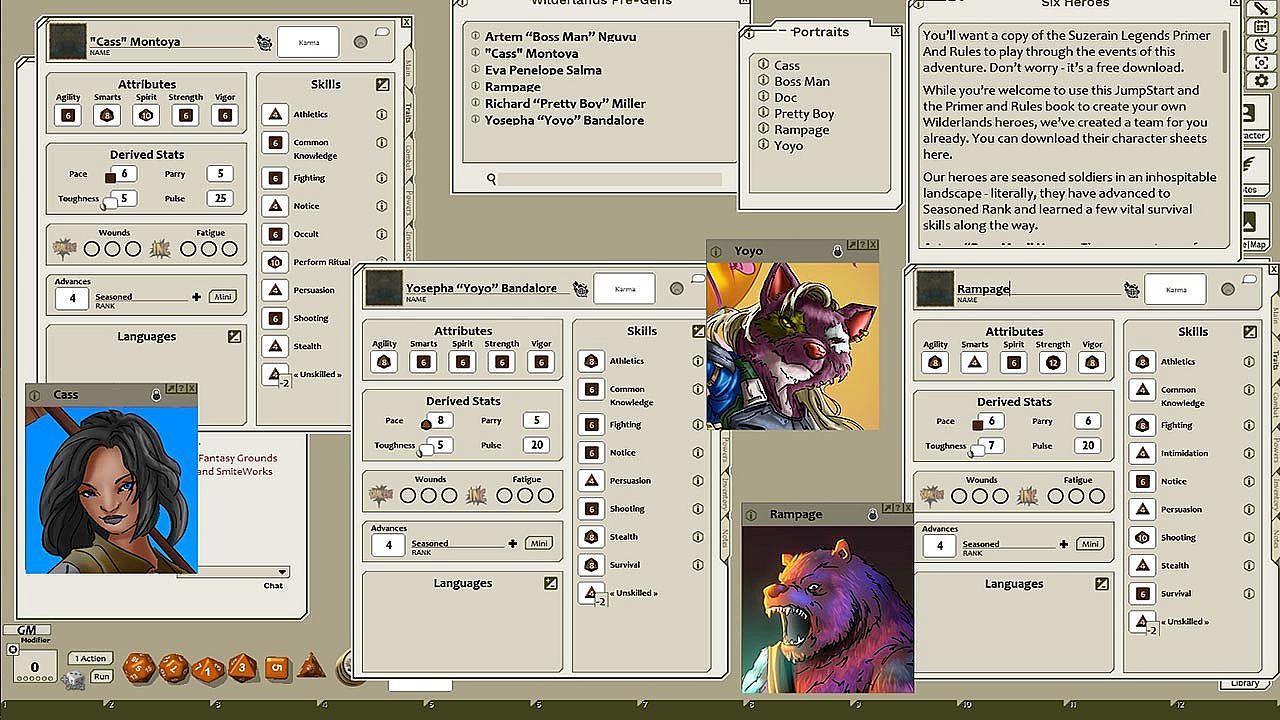Screen dimensions: 1280x720
Task: Roll the d20 die in the dice tray
Action: 139,667
